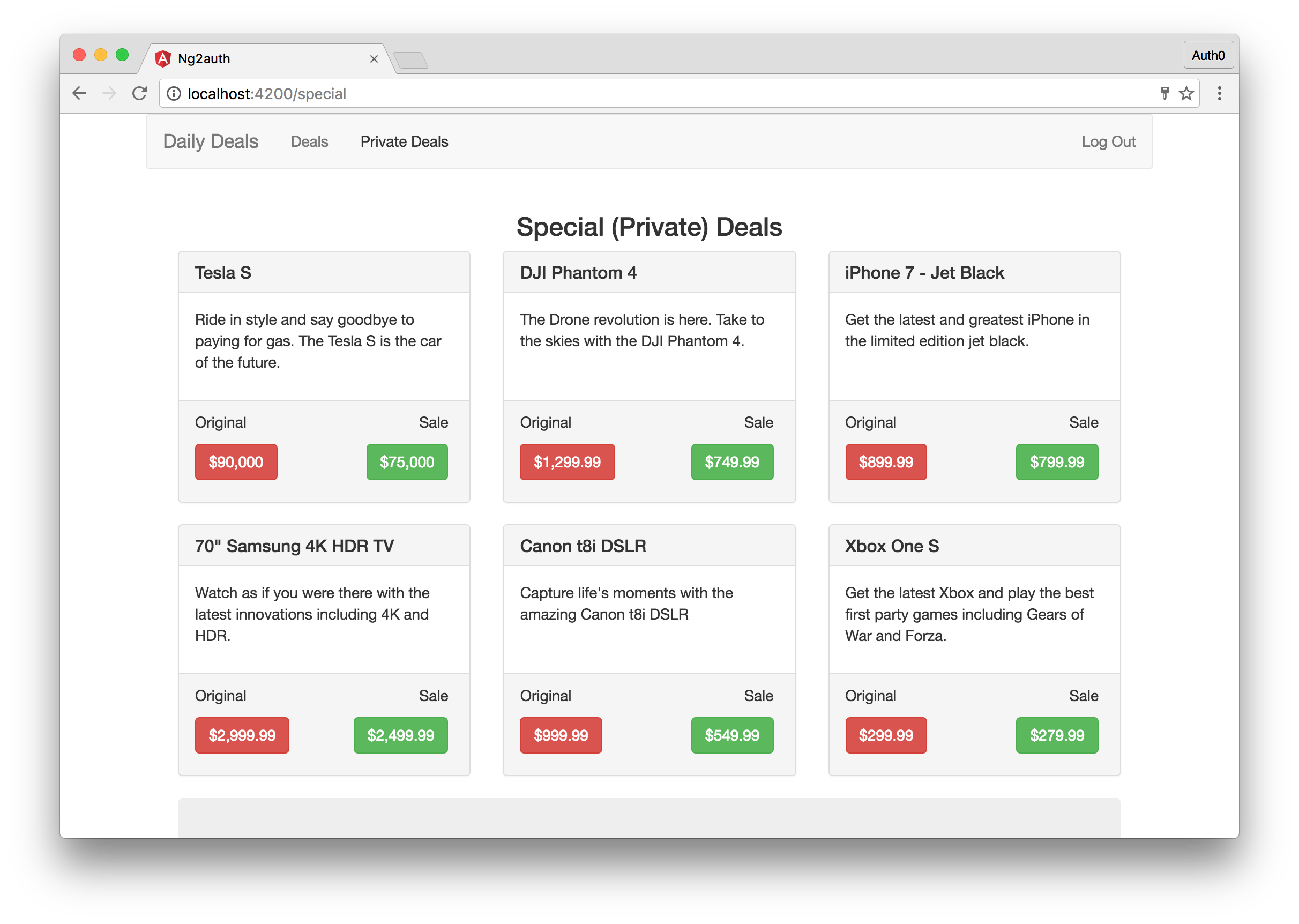
Task: Open the Private Deals nav link
Action: point(404,141)
